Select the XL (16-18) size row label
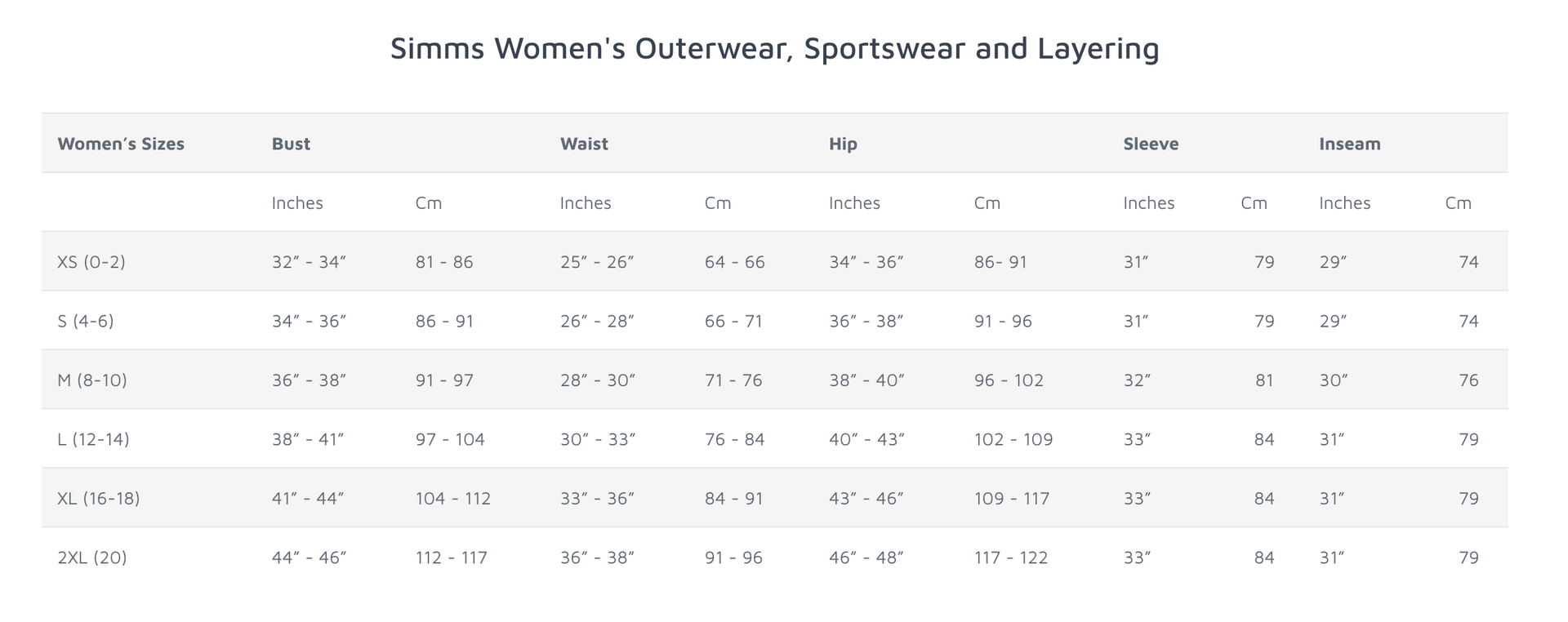This screenshot has height=622, width=1568. [x=99, y=498]
